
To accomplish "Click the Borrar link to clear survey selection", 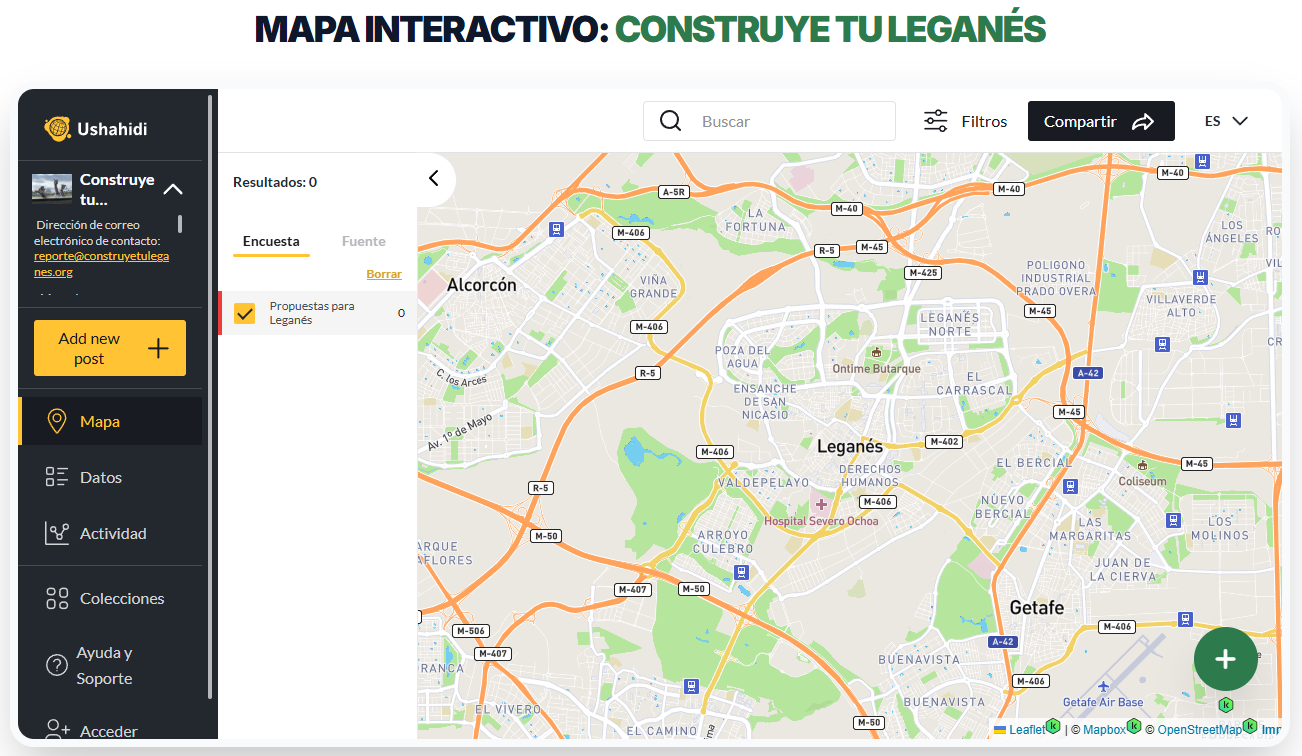I will coord(384,273).
